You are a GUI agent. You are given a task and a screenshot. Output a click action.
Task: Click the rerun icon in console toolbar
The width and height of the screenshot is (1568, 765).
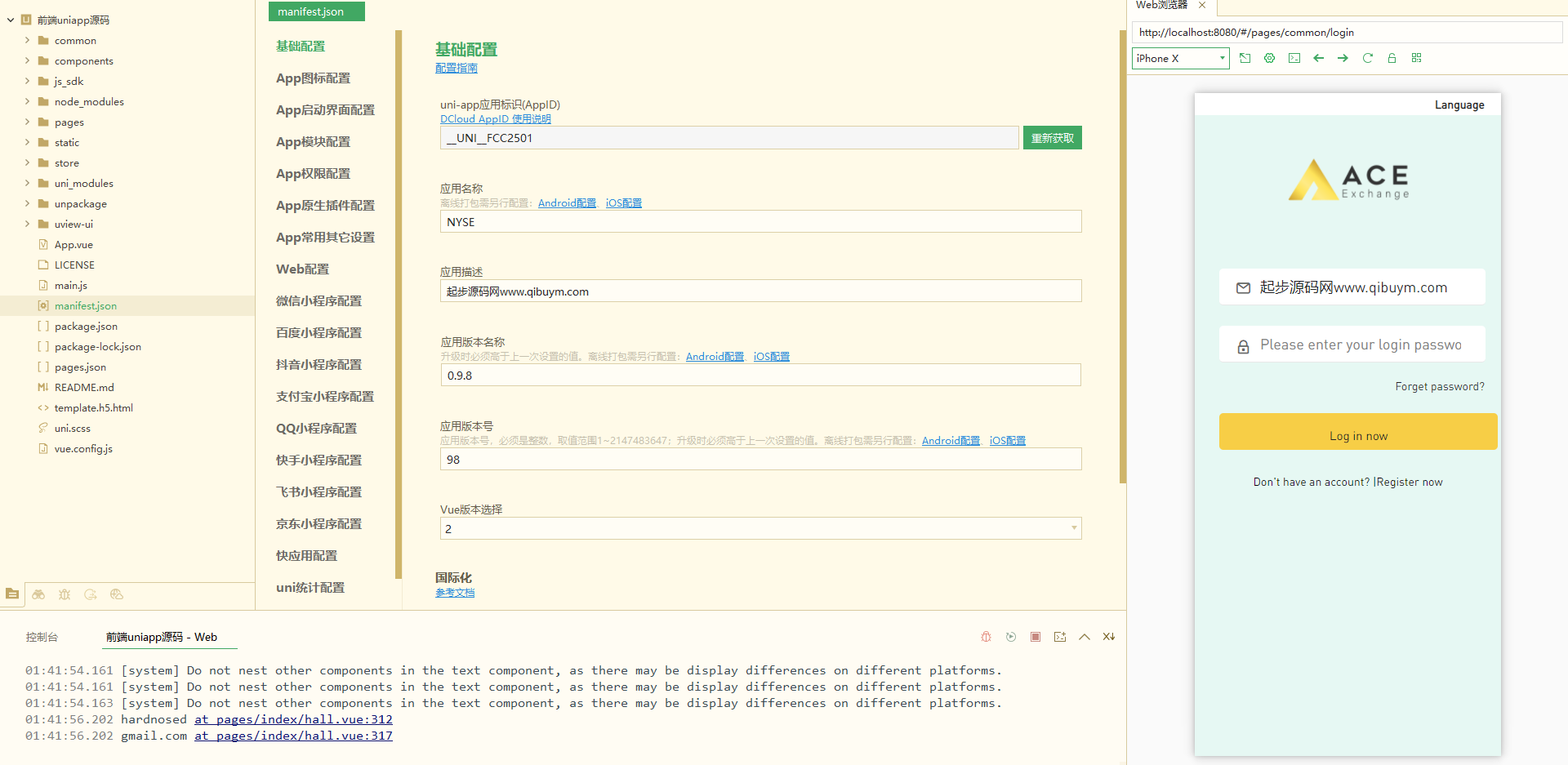[1010, 637]
